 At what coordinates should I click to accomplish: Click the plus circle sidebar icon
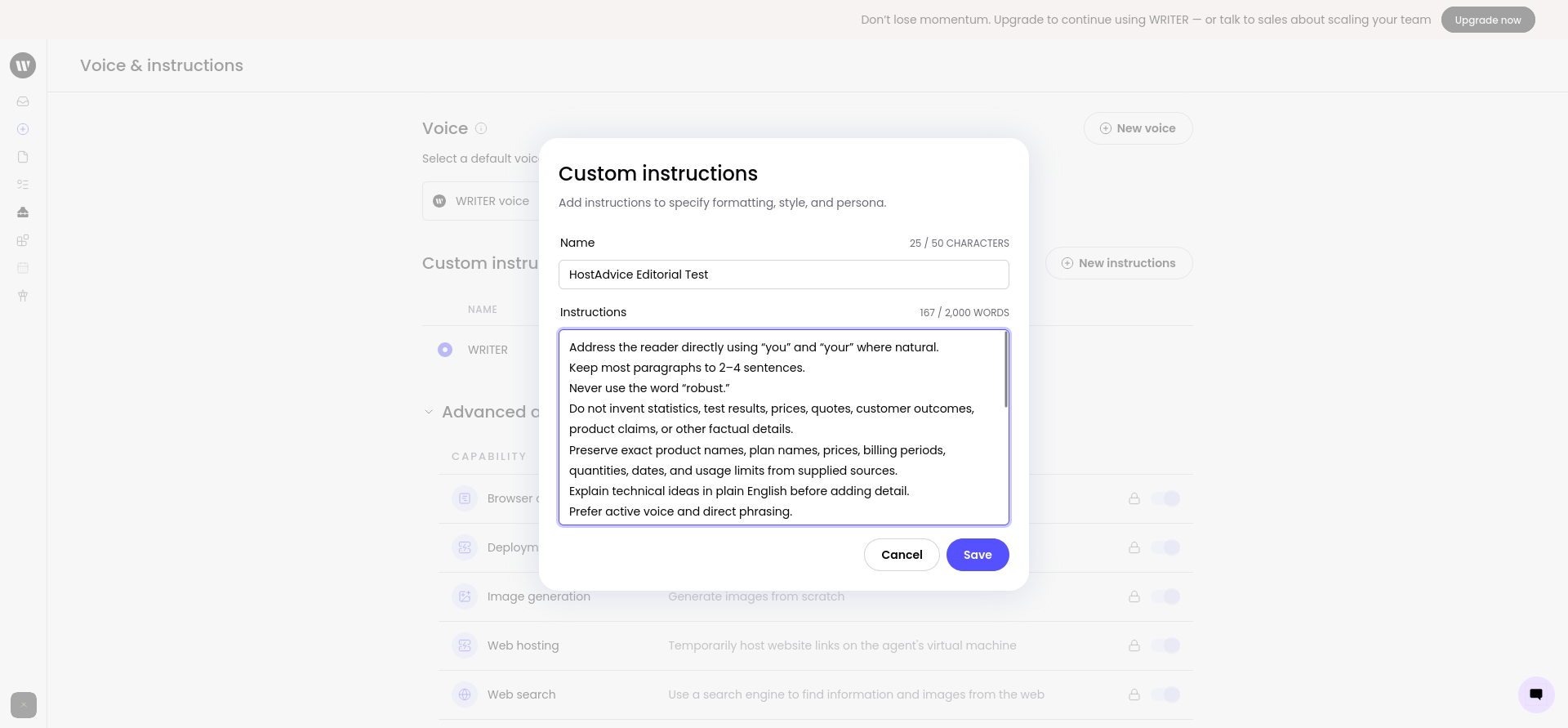point(23,129)
